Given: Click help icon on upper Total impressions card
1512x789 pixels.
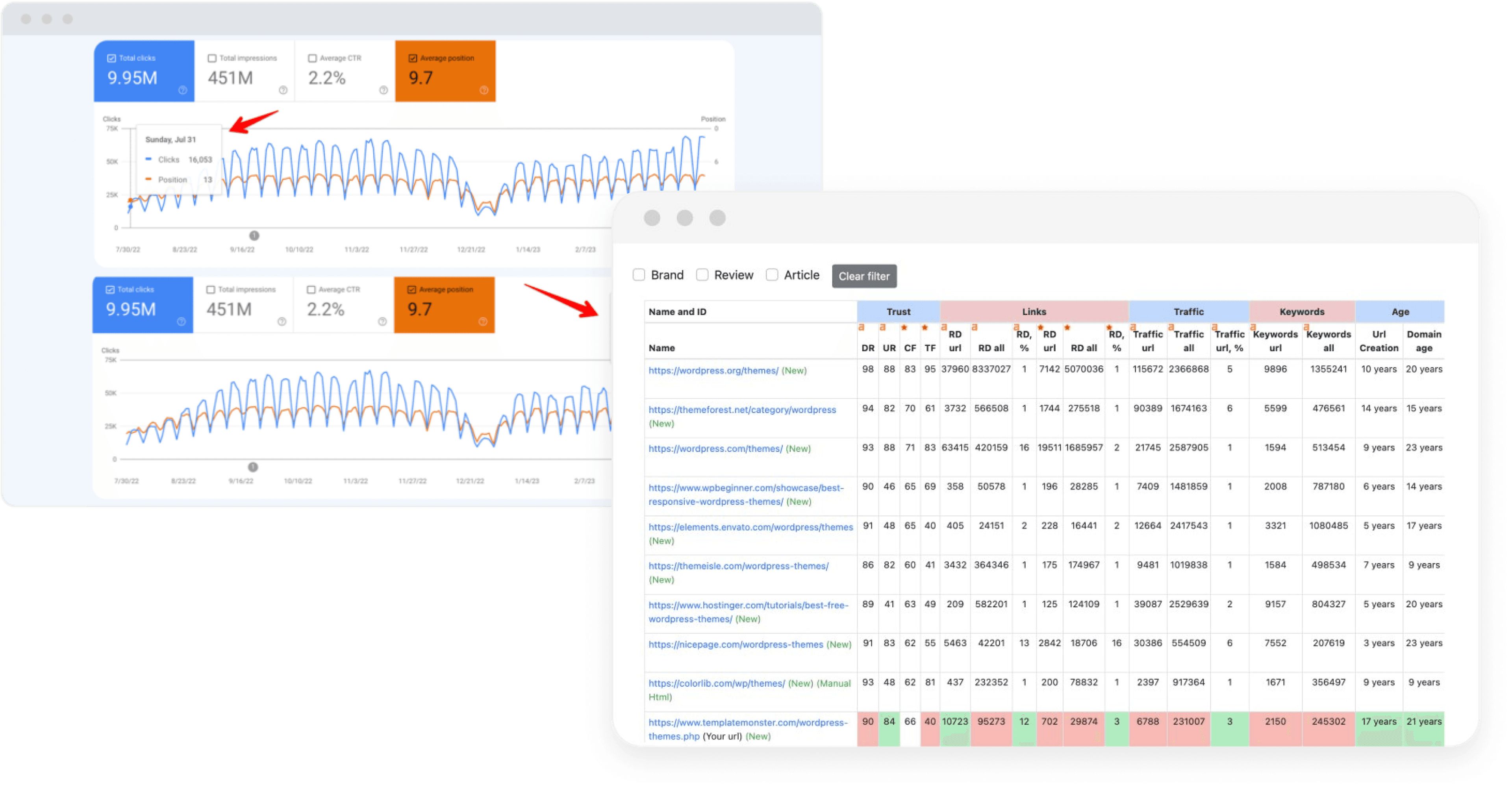Looking at the screenshot, I should [283, 90].
